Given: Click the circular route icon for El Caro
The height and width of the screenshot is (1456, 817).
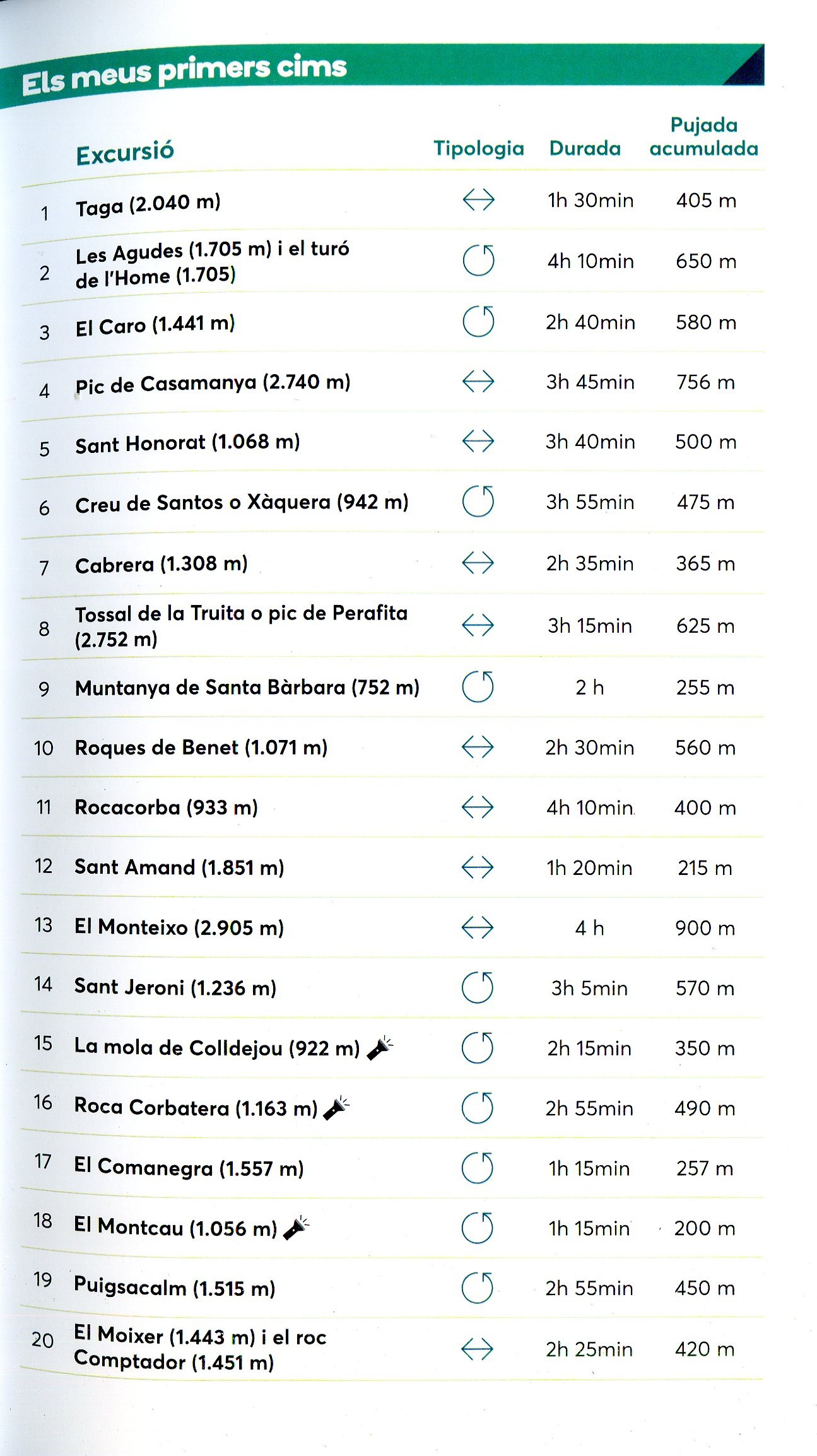Looking at the screenshot, I should point(478,322).
